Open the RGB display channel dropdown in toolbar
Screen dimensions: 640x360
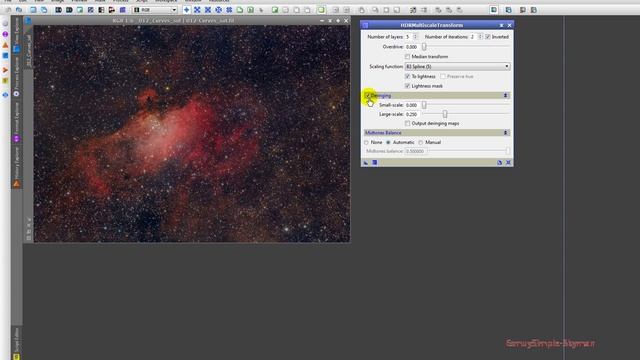[155, 9]
